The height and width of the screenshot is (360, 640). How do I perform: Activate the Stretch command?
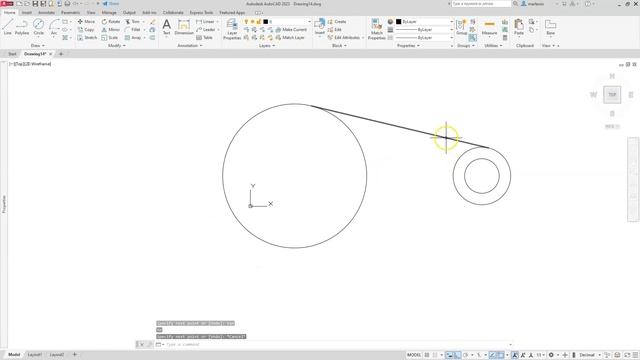(87, 38)
